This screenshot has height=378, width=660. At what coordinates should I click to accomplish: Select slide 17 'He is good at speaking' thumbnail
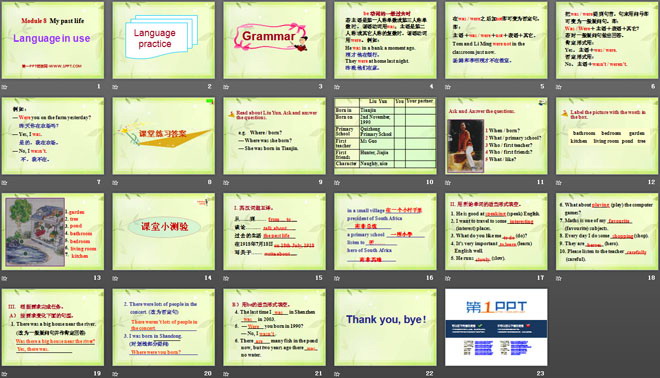coord(496,232)
